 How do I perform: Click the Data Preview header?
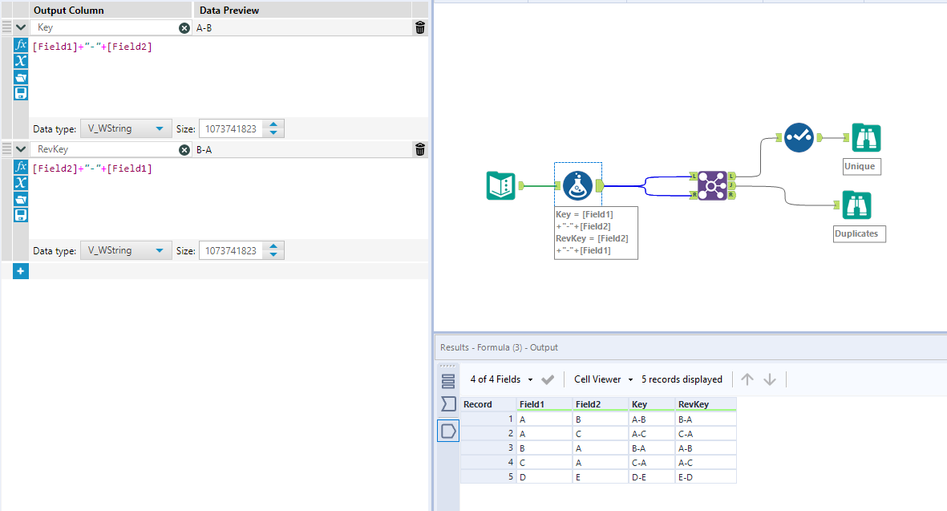point(229,10)
